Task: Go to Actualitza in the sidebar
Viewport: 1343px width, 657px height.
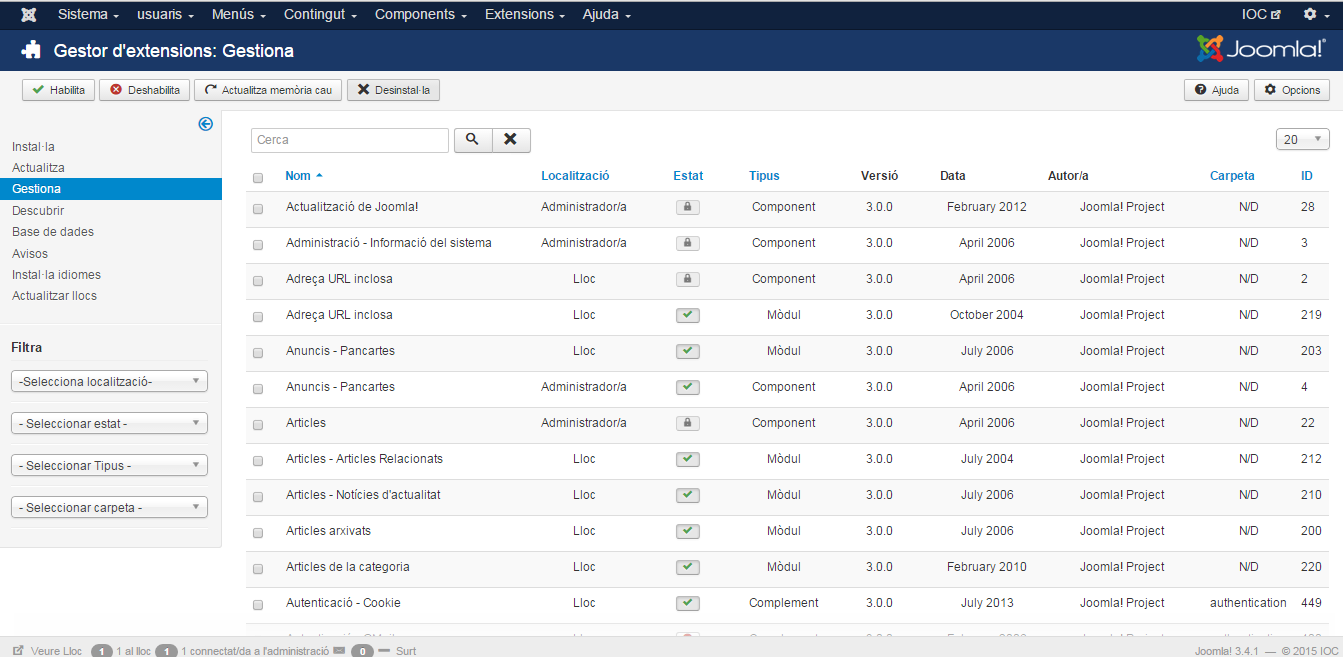Action: pyautogui.click(x=38, y=168)
